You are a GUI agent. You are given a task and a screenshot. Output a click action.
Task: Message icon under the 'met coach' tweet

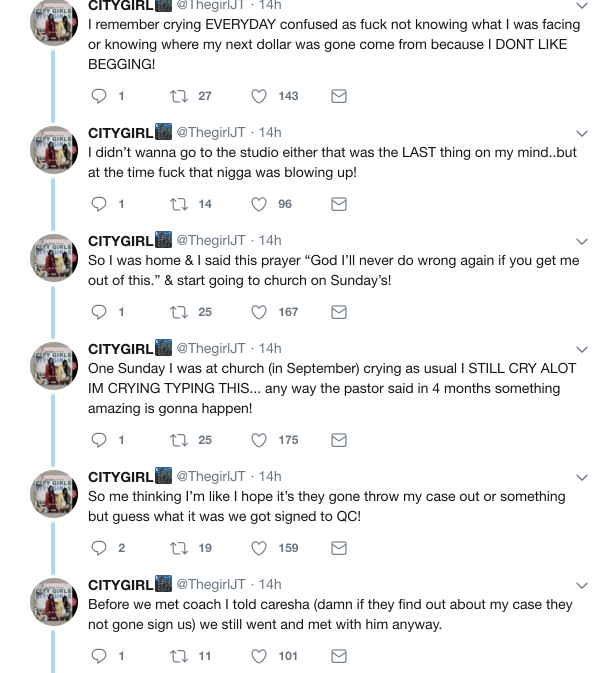(x=339, y=656)
